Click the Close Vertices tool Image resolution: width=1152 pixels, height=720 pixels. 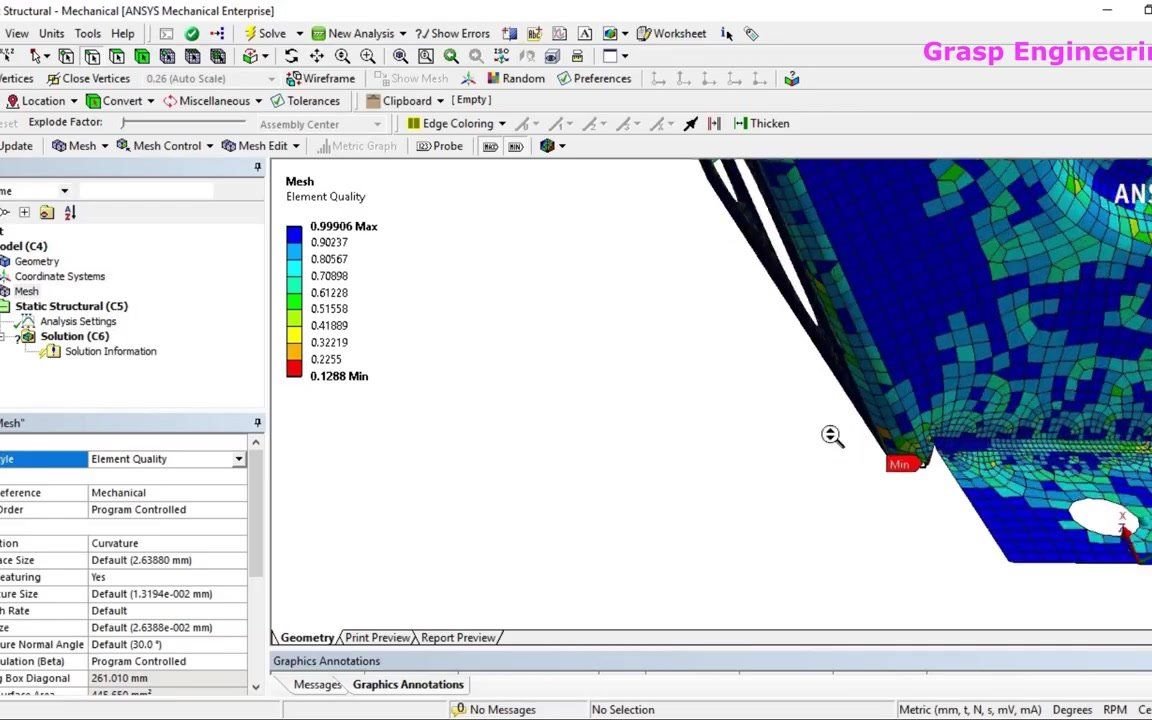point(90,78)
